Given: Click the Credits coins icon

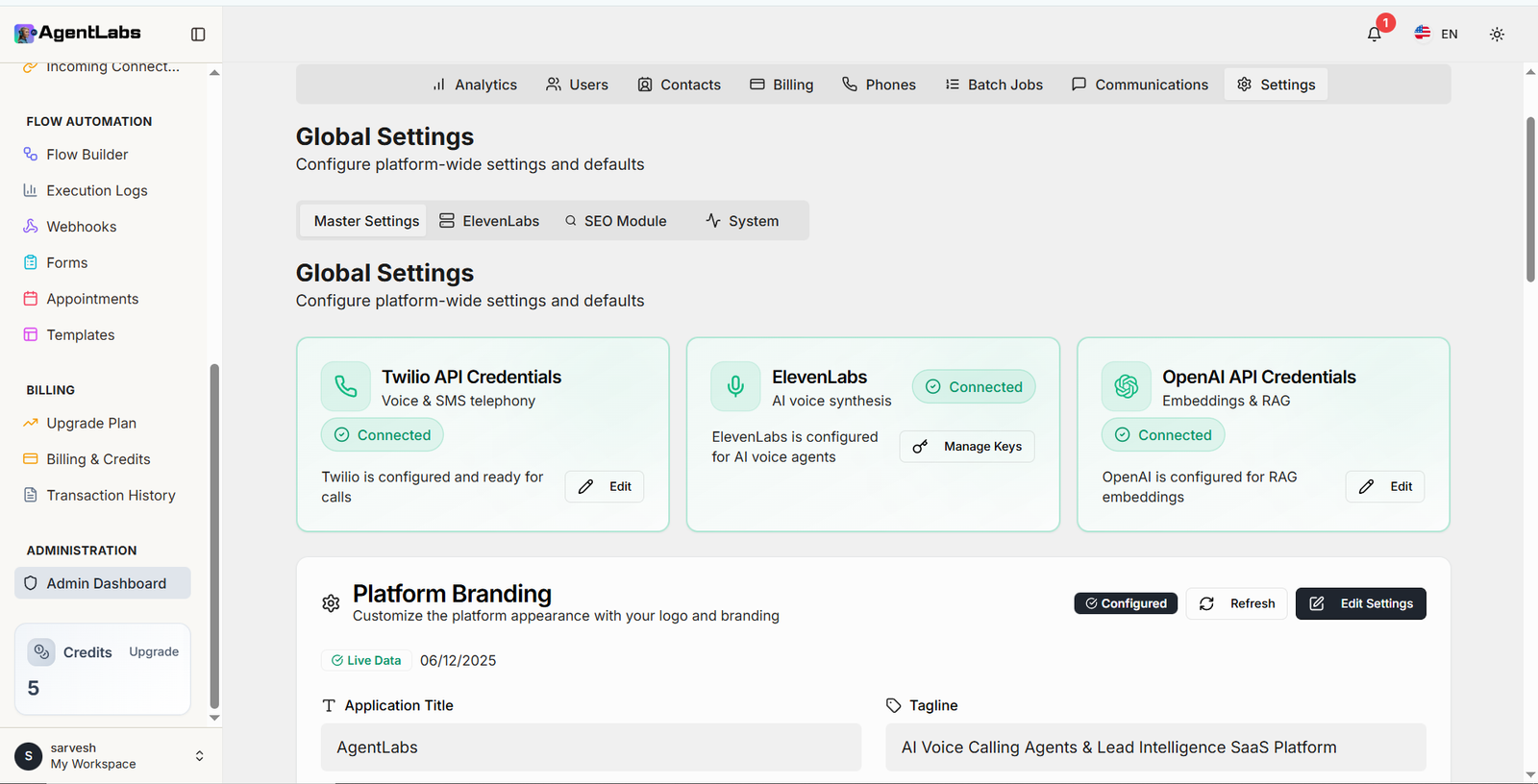Looking at the screenshot, I should click(x=41, y=651).
